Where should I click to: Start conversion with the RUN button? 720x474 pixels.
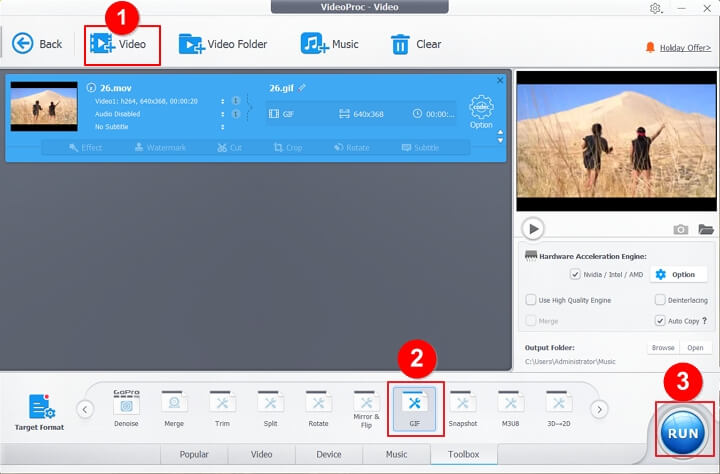coord(682,432)
